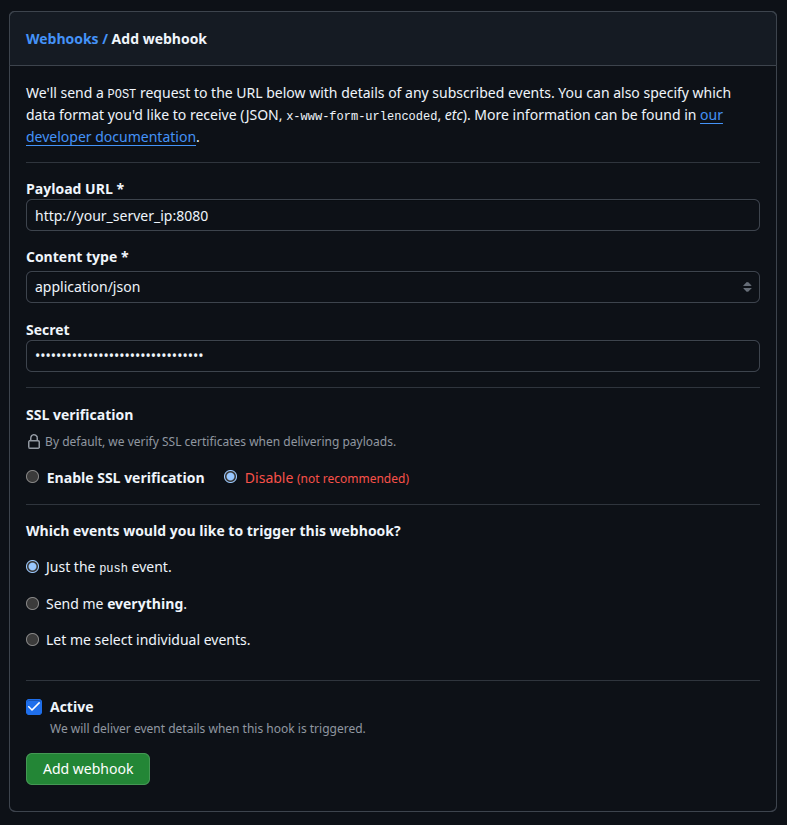Click the lock icon under SSL verification
This screenshot has height=825, width=787.
point(33,441)
